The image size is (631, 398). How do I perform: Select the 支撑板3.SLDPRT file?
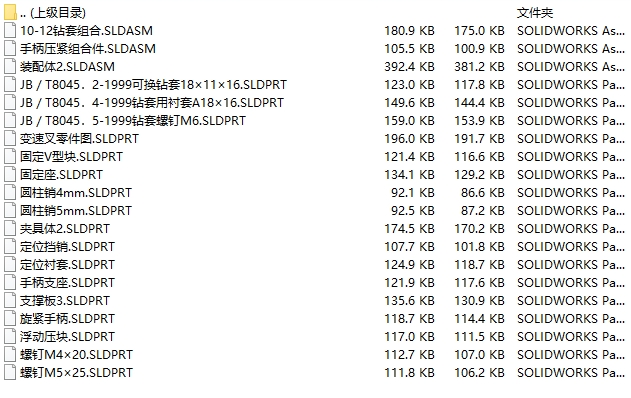point(65,301)
